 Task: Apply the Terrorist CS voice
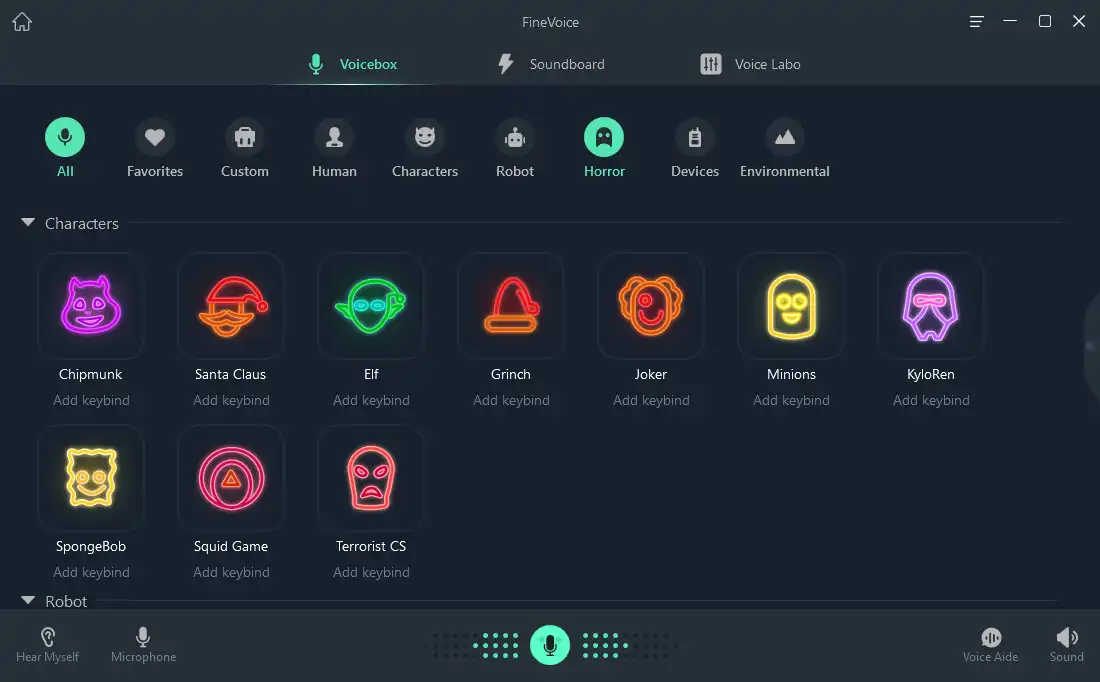[x=370, y=478]
